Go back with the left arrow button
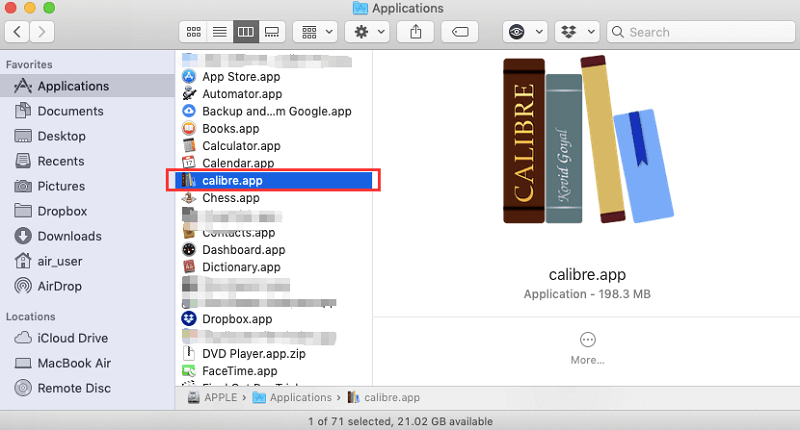The image size is (800, 430). pyautogui.click(x=17, y=32)
